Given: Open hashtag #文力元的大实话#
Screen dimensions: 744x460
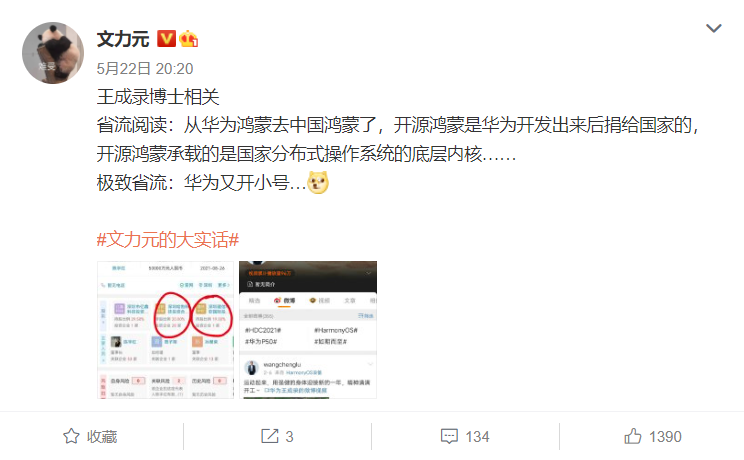Looking at the screenshot, I should coord(167,240).
